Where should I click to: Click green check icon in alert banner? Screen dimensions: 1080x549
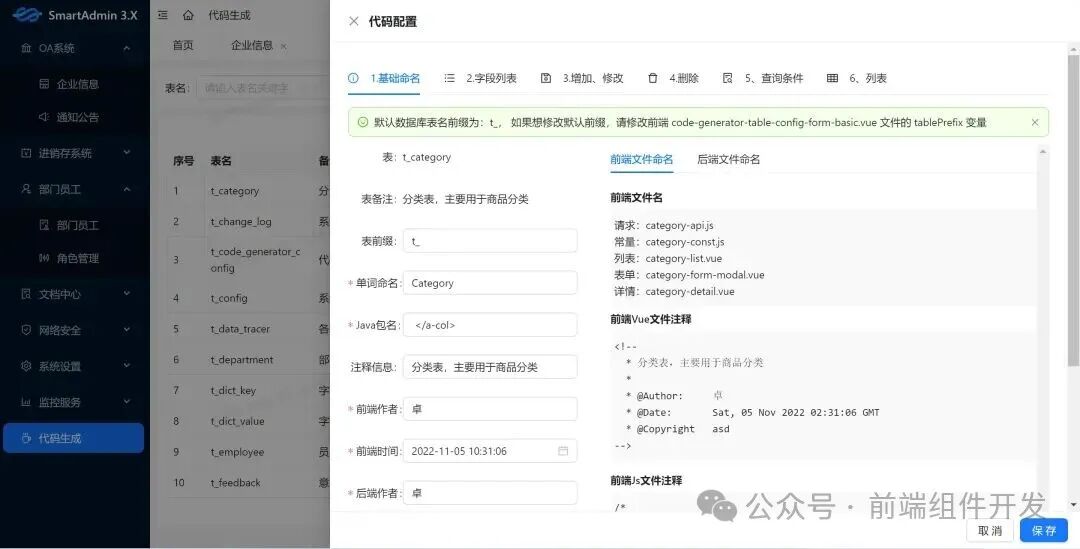[x=363, y=123]
